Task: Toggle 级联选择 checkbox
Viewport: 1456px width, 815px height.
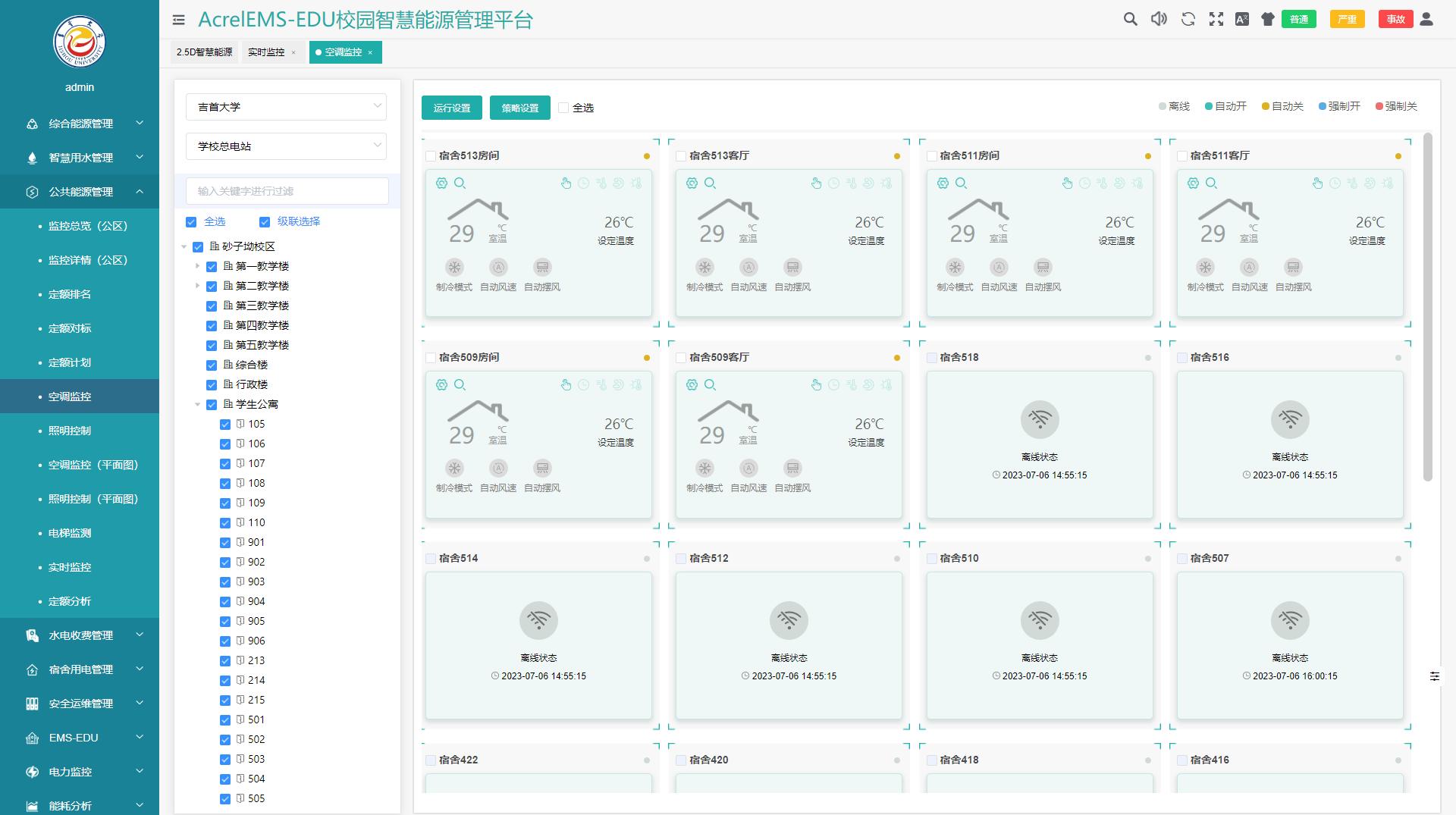Action: click(265, 222)
